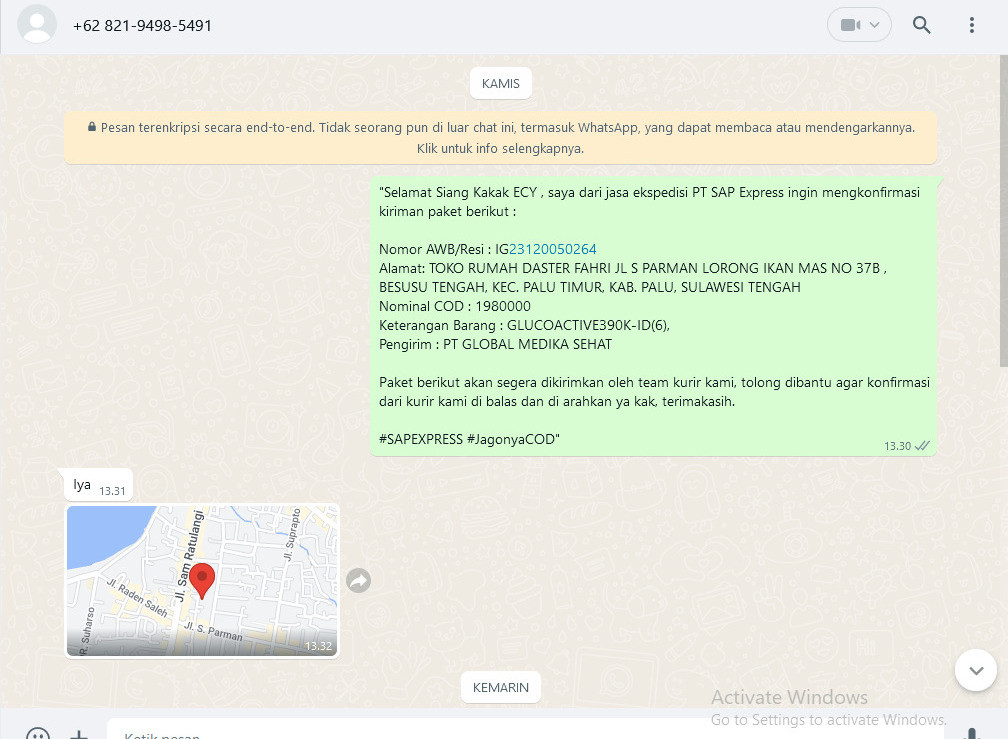Open the contact profile picture avatar
This screenshot has height=739, width=1008.
pyautogui.click(x=37, y=24)
